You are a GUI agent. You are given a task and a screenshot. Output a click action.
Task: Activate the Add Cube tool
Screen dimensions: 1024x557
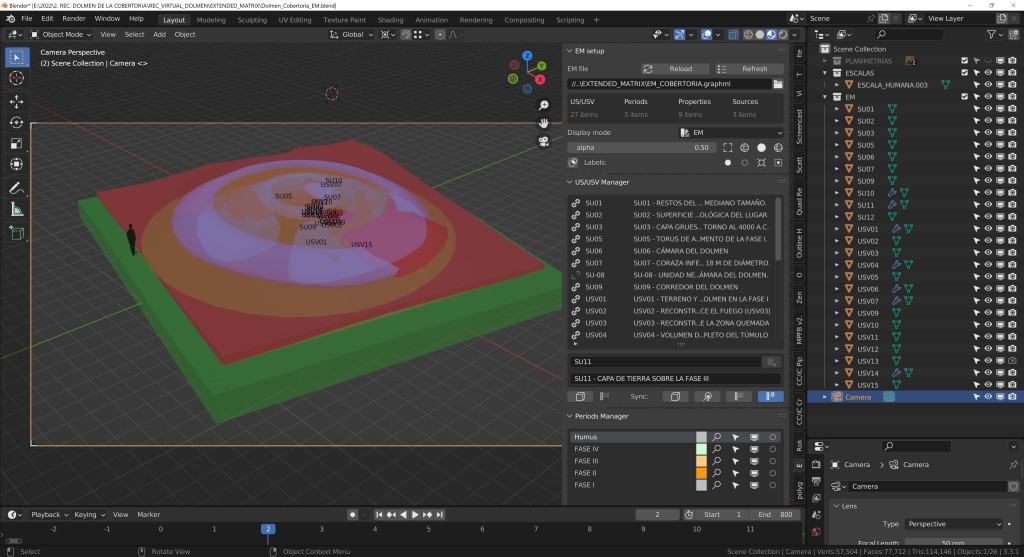[16, 232]
